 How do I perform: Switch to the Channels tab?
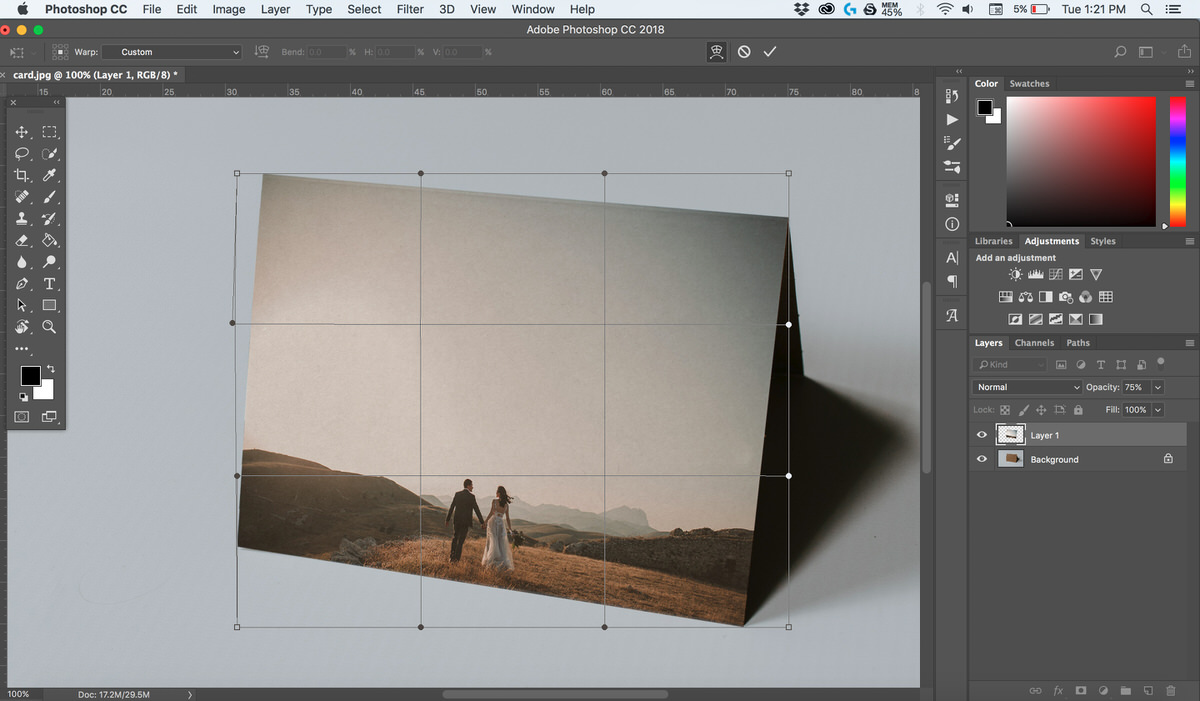pos(1034,342)
